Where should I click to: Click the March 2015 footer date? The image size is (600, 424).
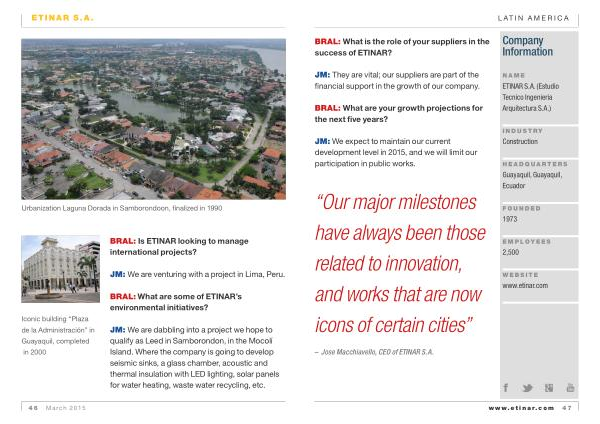tap(66, 408)
